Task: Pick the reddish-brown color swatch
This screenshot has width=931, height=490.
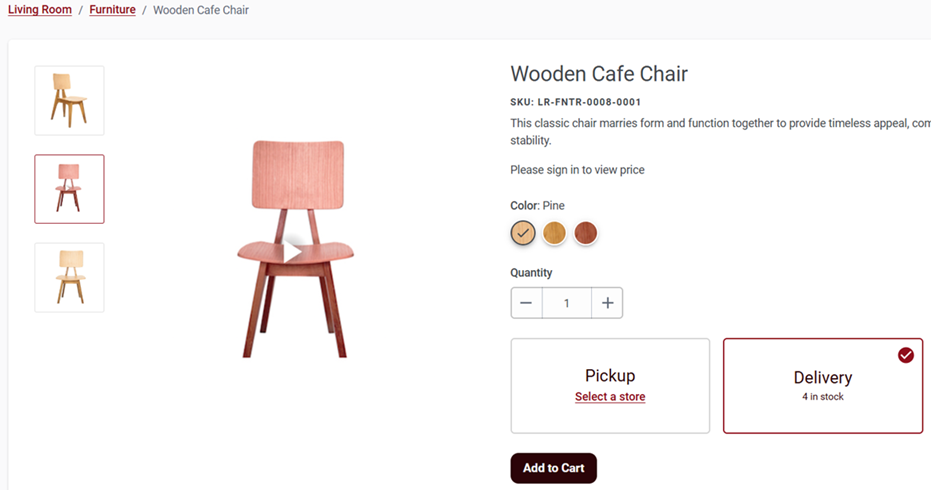Action: coord(585,233)
